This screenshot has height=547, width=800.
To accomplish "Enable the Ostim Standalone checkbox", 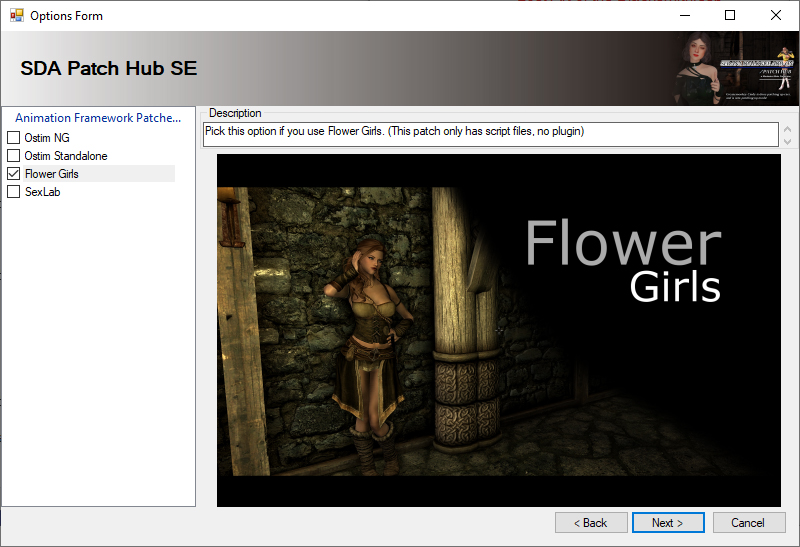I will 14,156.
